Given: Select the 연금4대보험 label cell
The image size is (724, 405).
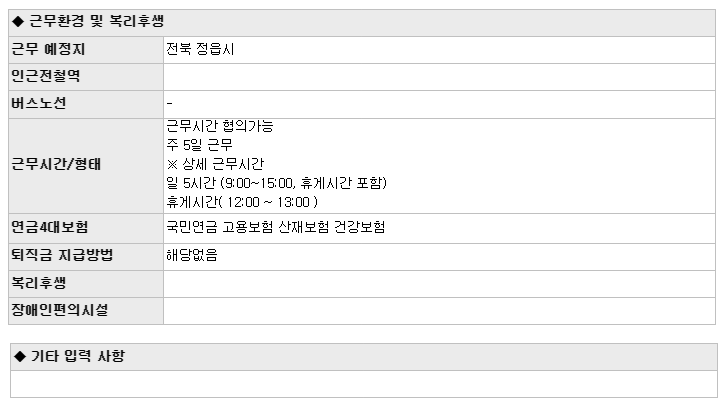Looking at the screenshot, I should 86,228.
